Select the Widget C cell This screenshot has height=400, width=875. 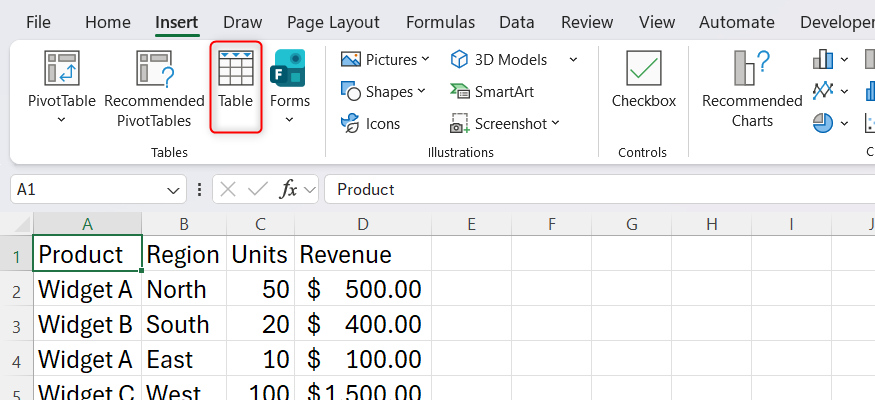pyautogui.click(x=87, y=389)
